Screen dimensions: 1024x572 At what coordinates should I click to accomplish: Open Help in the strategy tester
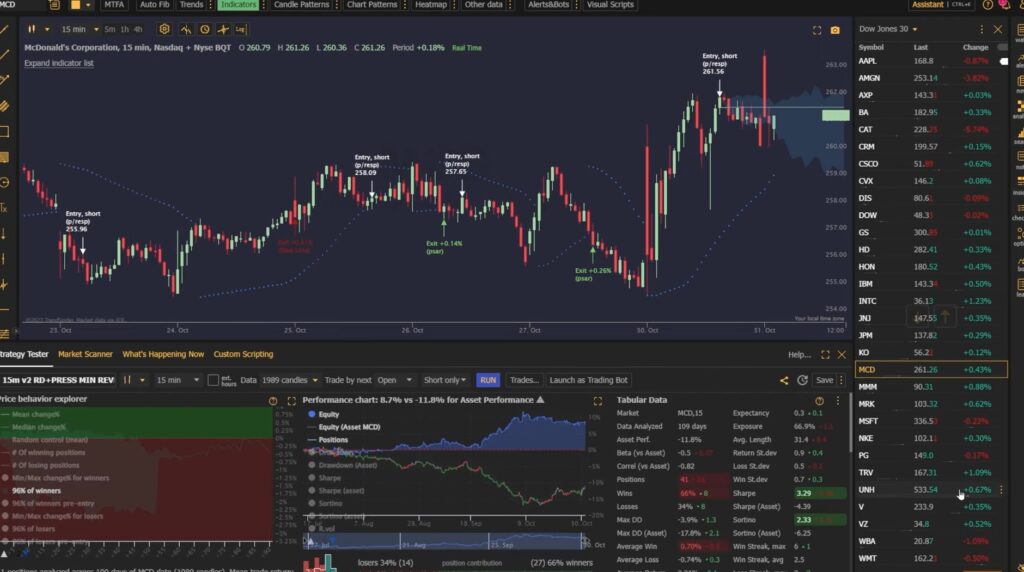tap(799, 355)
